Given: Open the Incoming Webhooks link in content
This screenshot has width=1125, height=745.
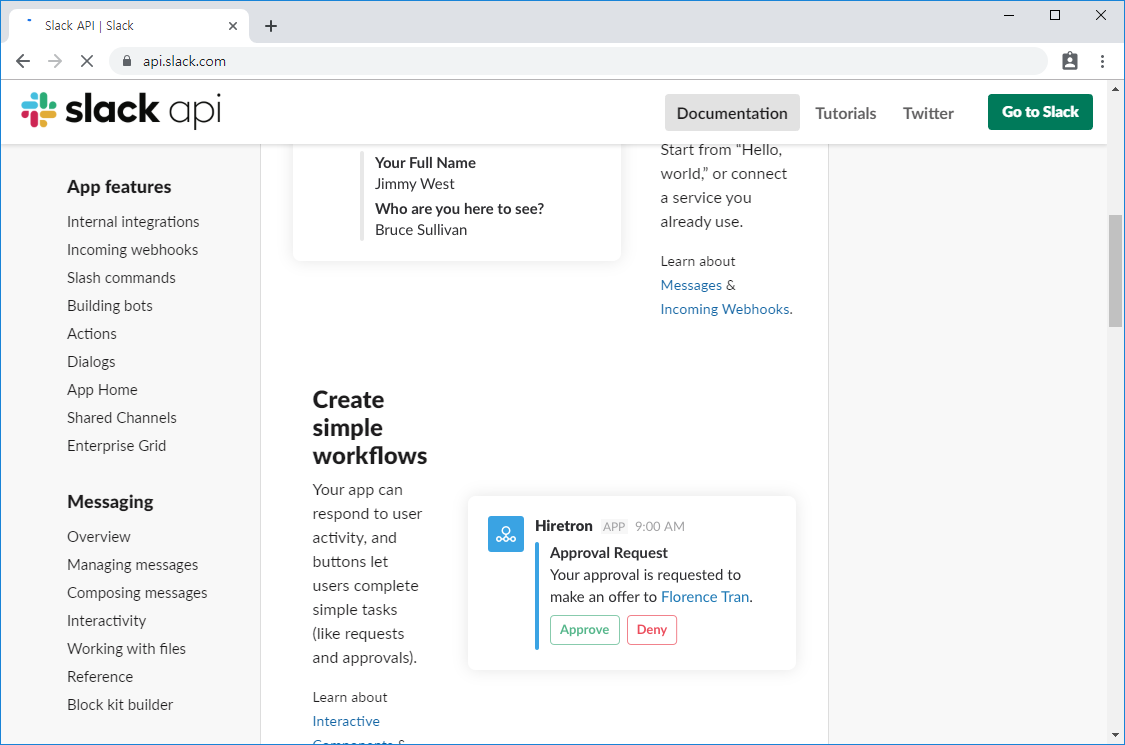Looking at the screenshot, I should click(725, 309).
